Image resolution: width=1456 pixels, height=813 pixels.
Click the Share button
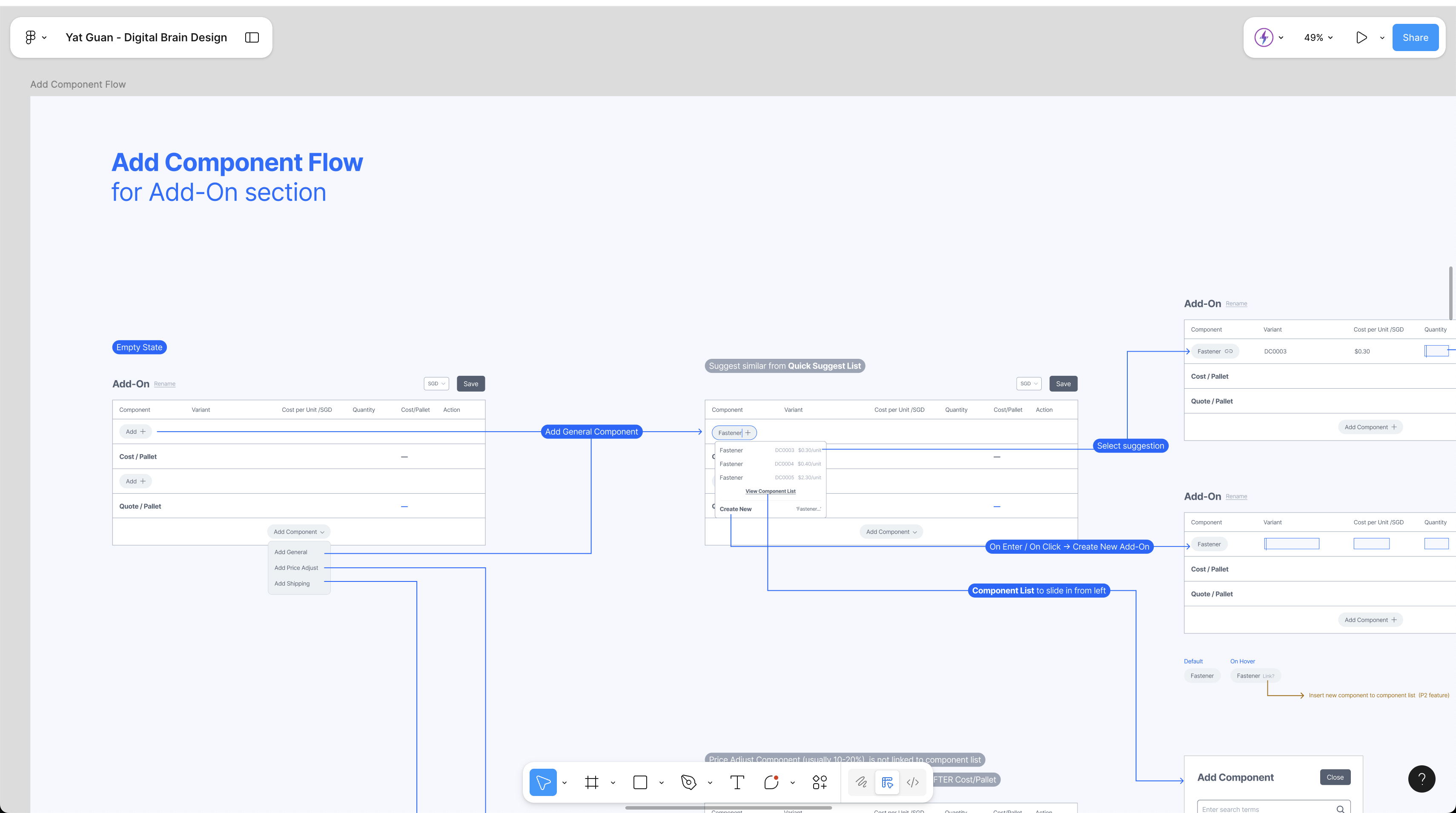pos(1415,37)
